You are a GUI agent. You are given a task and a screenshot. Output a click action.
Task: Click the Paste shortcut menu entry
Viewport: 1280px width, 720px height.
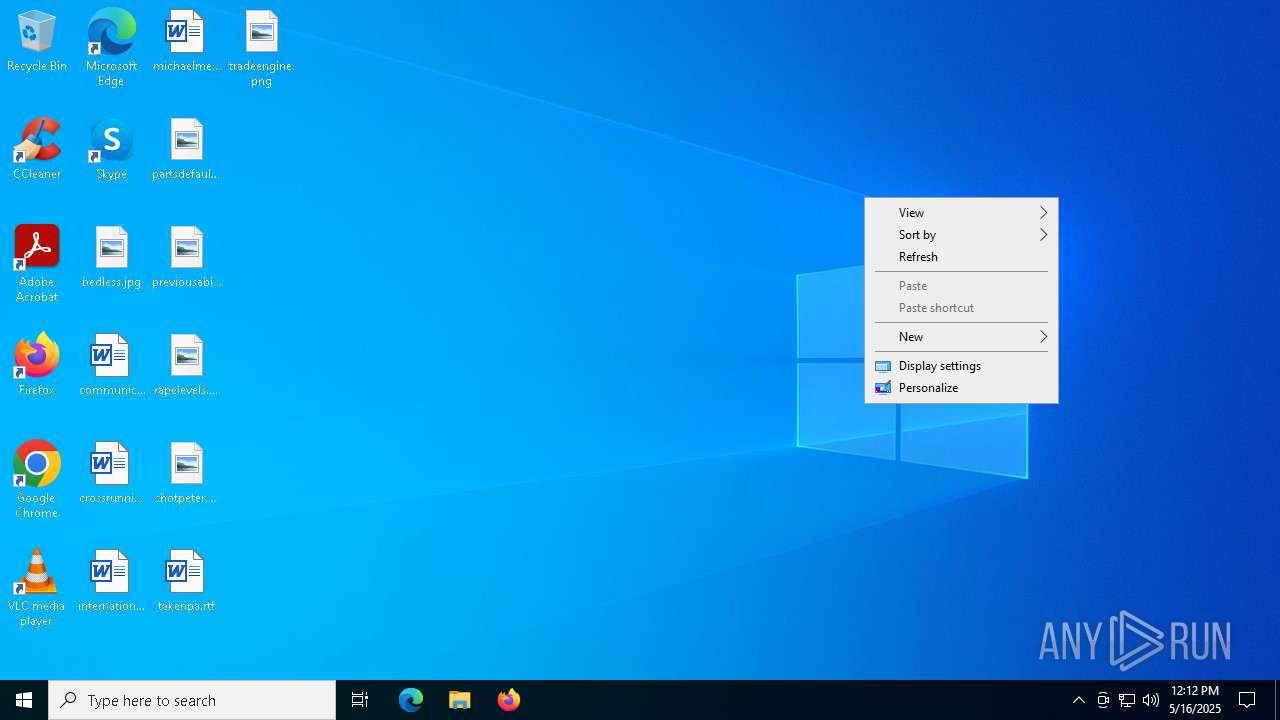tap(961, 308)
